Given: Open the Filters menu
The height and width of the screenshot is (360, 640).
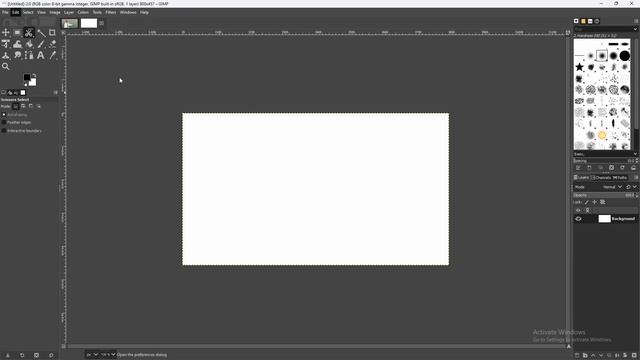Looking at the screenshot, I should point(111,12).
